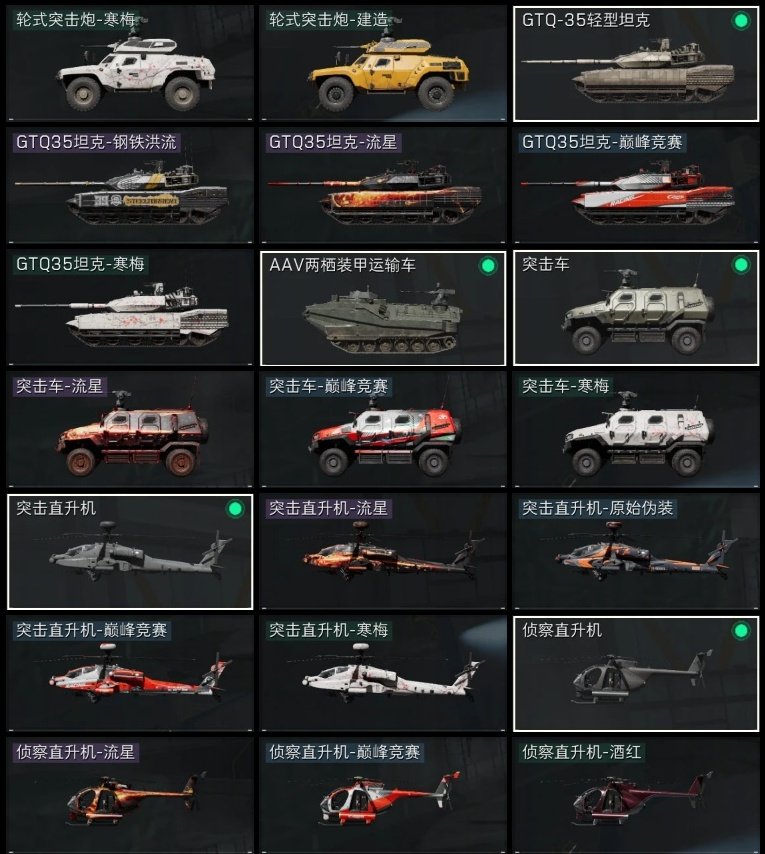Choose the 侦察直升机-酒红 wine-red skin

click(636, 795)
